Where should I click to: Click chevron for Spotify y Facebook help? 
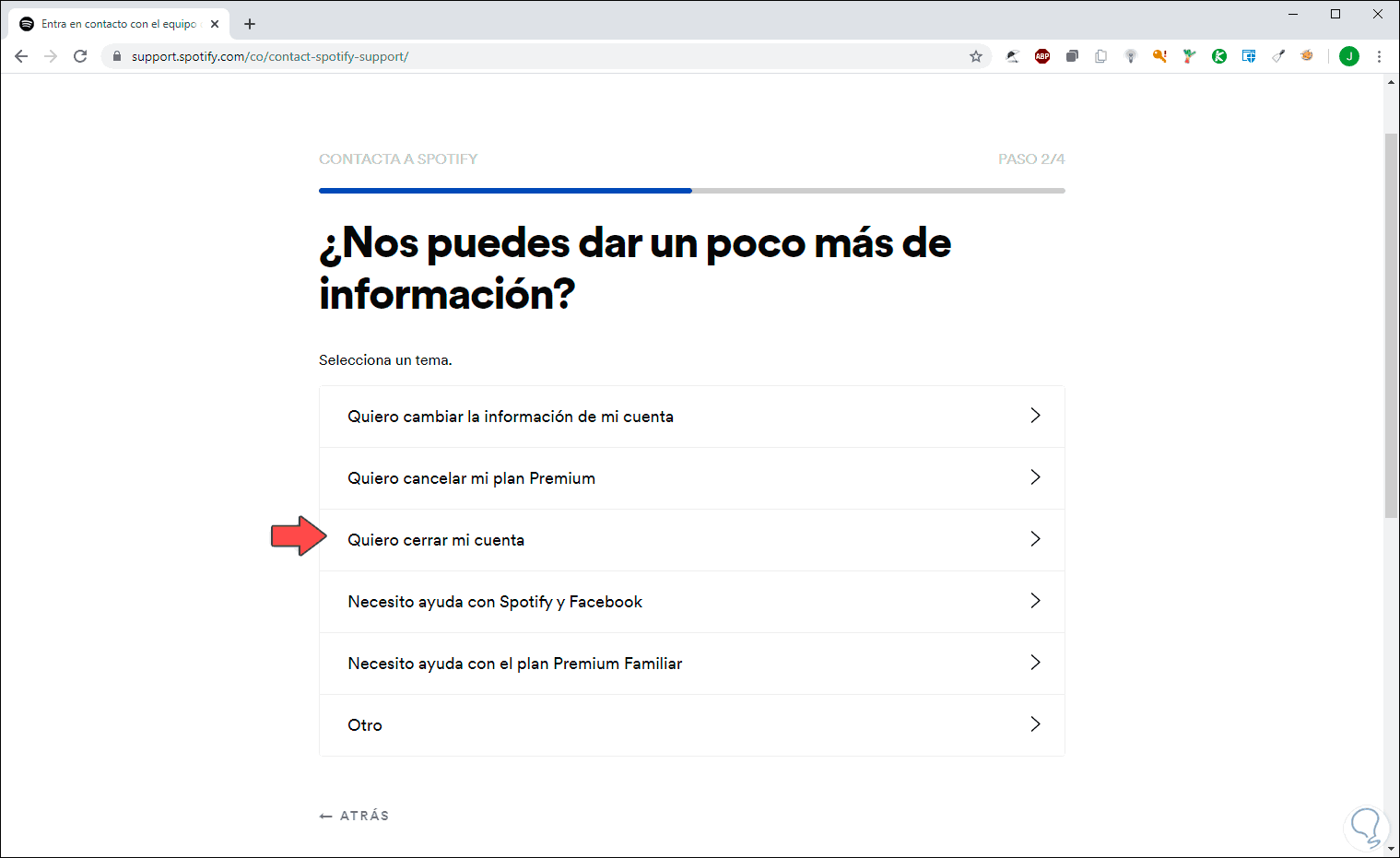1035,601
